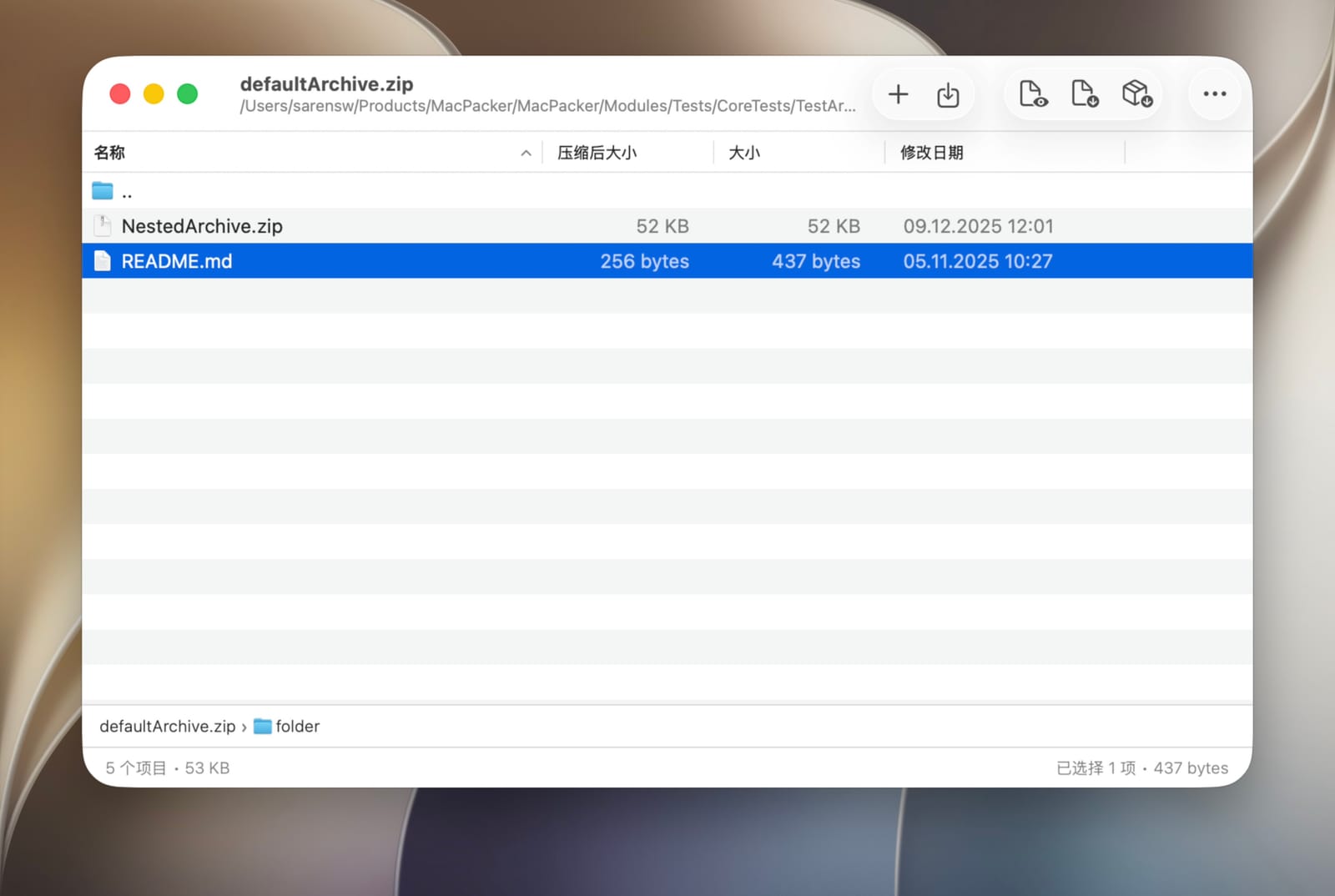Screen dimensions: 1335x896
Task: Click the 09.12.2025 12:01 date cell
Action: pyautogui.click(x=979, y=226)
